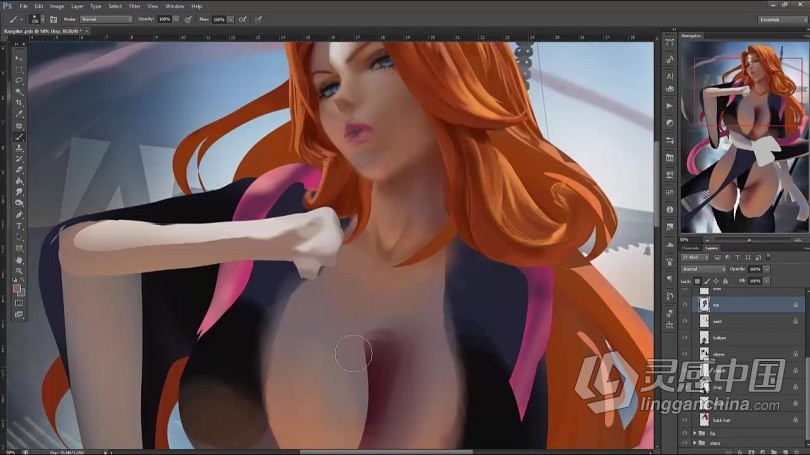
Task: Click the Navigator zoom slider
Action: point(749,240)
